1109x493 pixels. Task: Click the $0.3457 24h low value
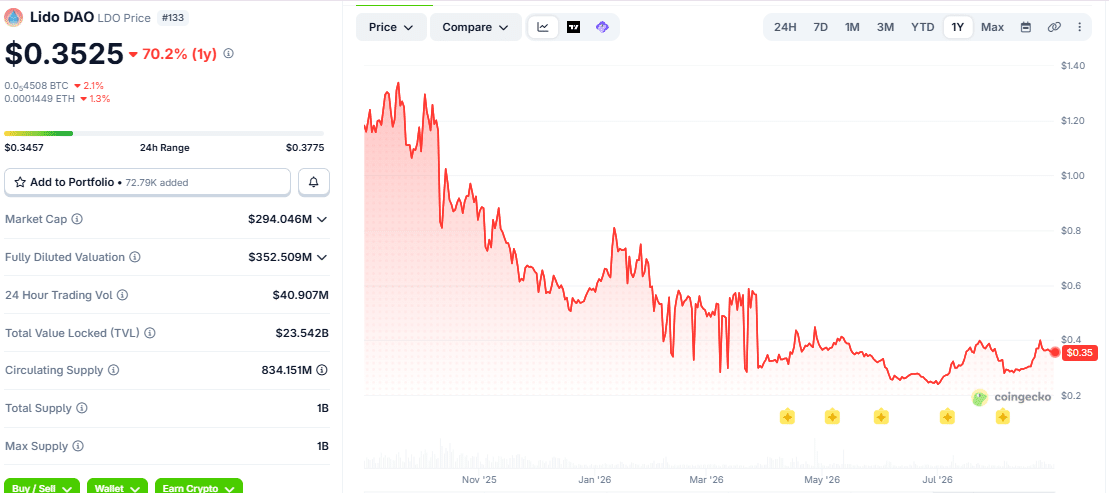click(x=24, y=148)
